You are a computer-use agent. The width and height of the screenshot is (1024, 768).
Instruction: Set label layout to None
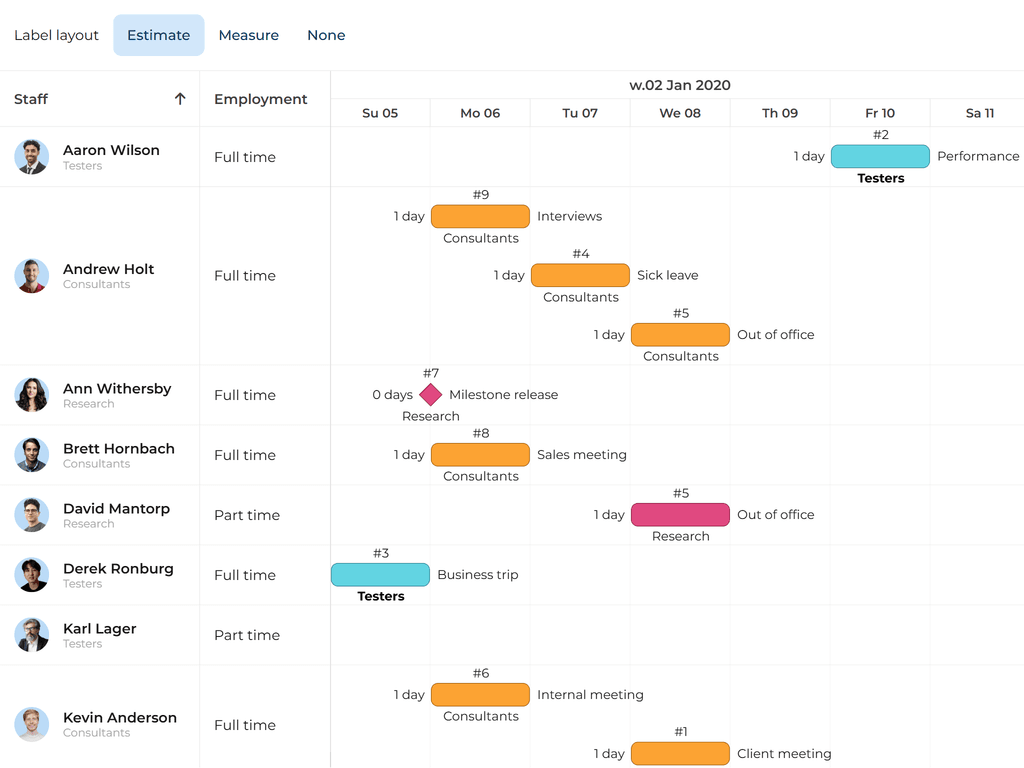coord(326,35)
